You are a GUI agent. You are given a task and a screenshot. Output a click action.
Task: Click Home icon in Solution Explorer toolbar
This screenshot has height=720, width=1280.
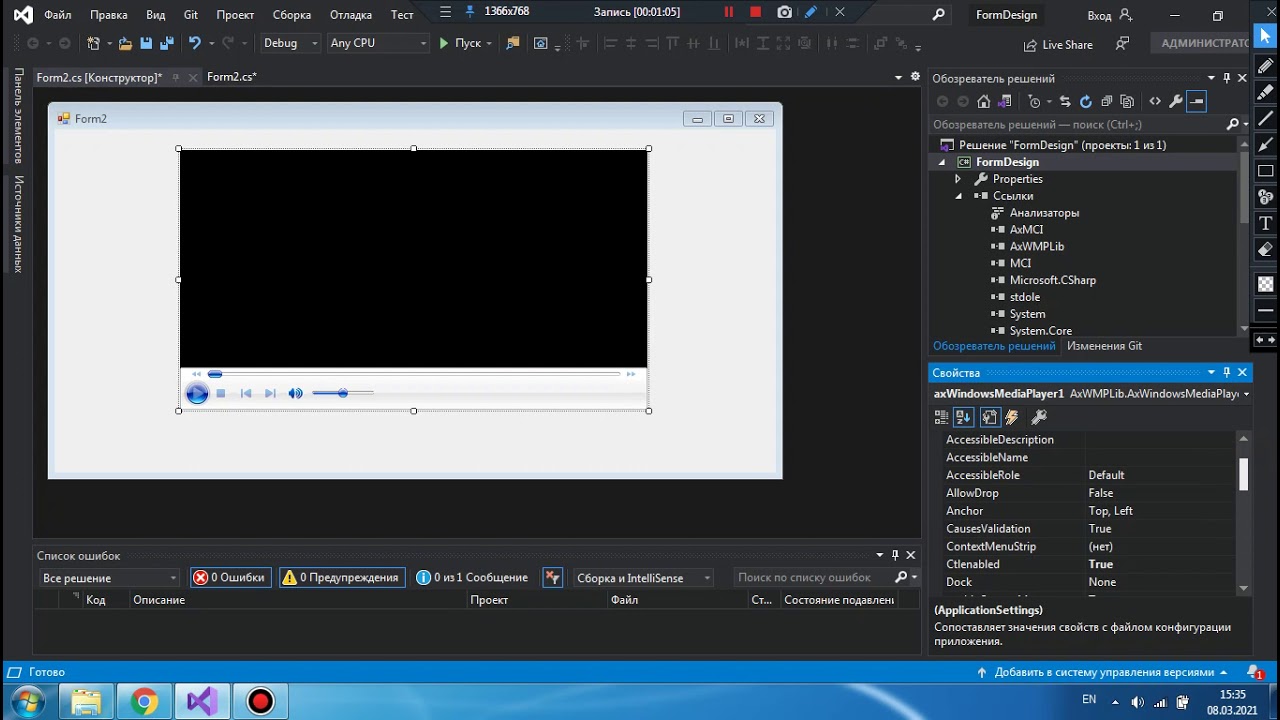tap(984, 101)
